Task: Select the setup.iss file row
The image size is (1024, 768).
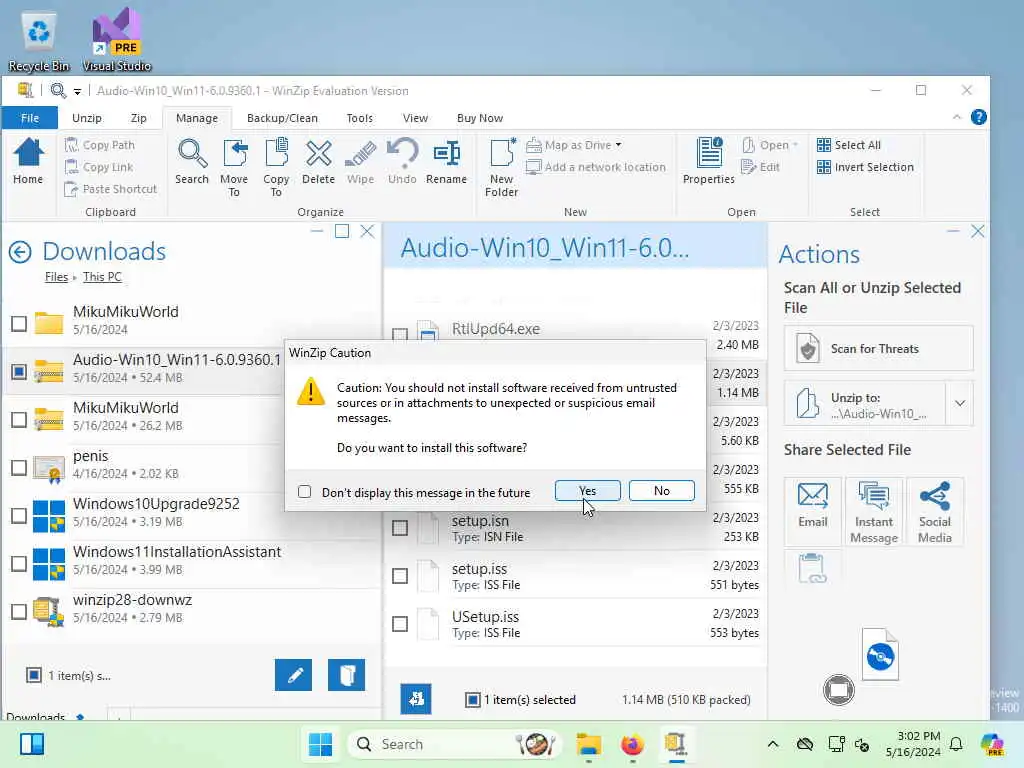Action: click(x=575, y=576)
